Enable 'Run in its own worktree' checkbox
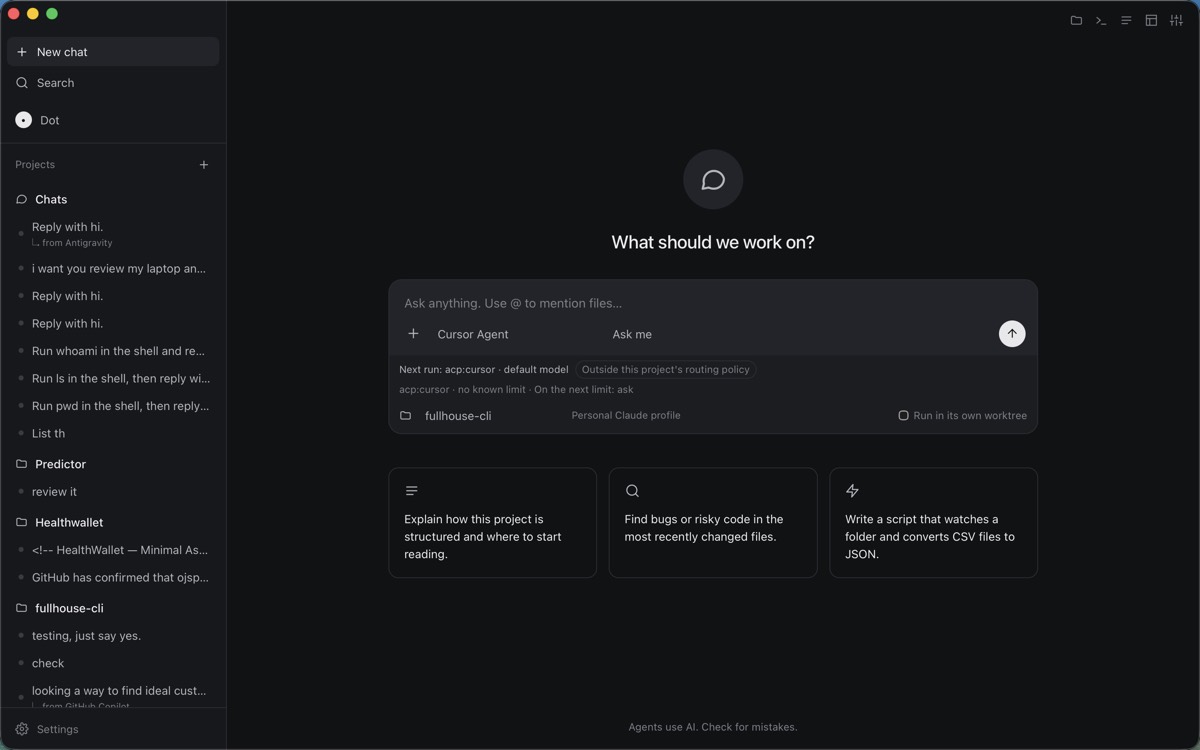 pyautogui.click(x=903, y=415)
